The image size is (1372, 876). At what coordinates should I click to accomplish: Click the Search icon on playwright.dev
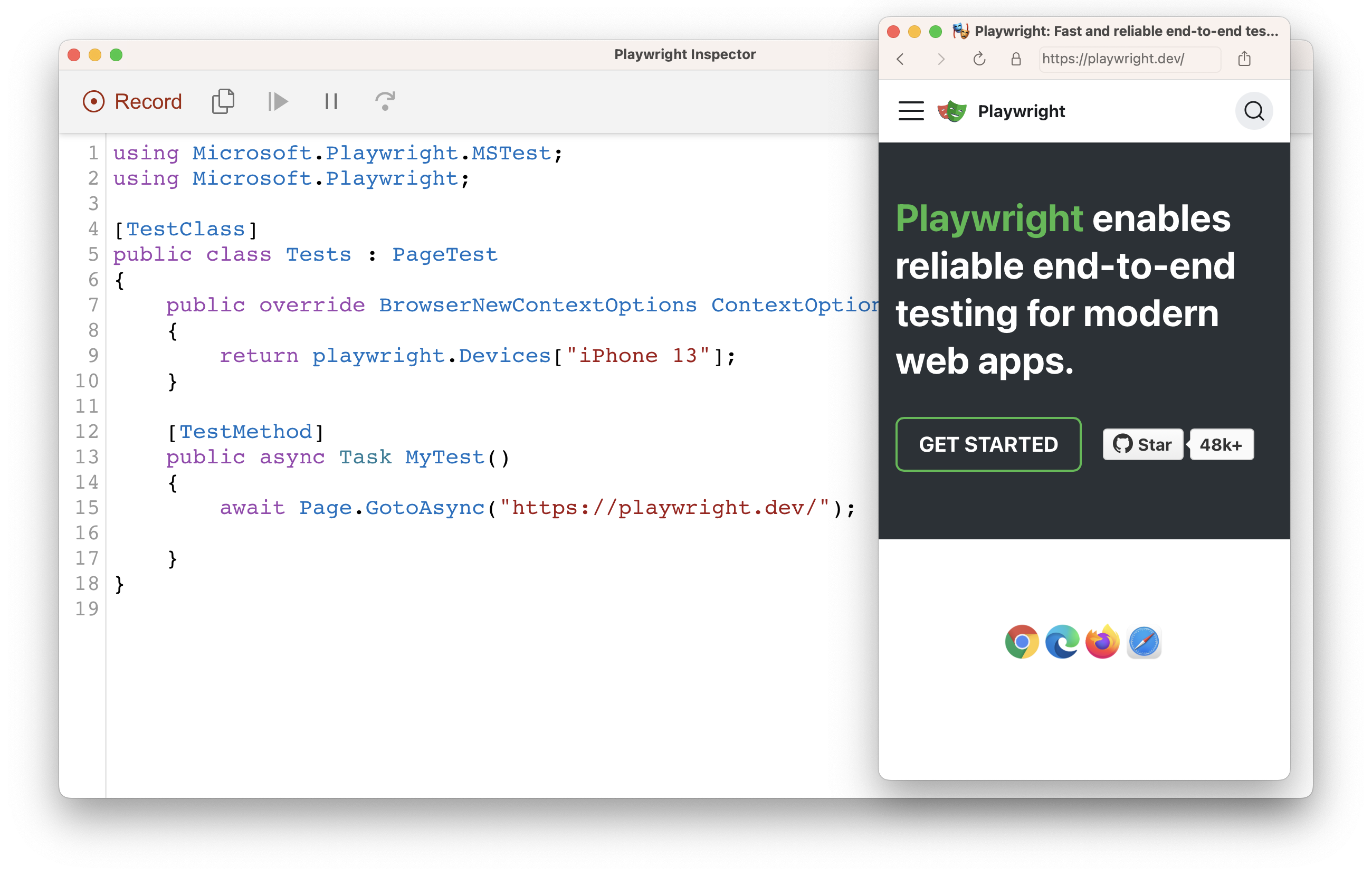[x=1256, y=111]
